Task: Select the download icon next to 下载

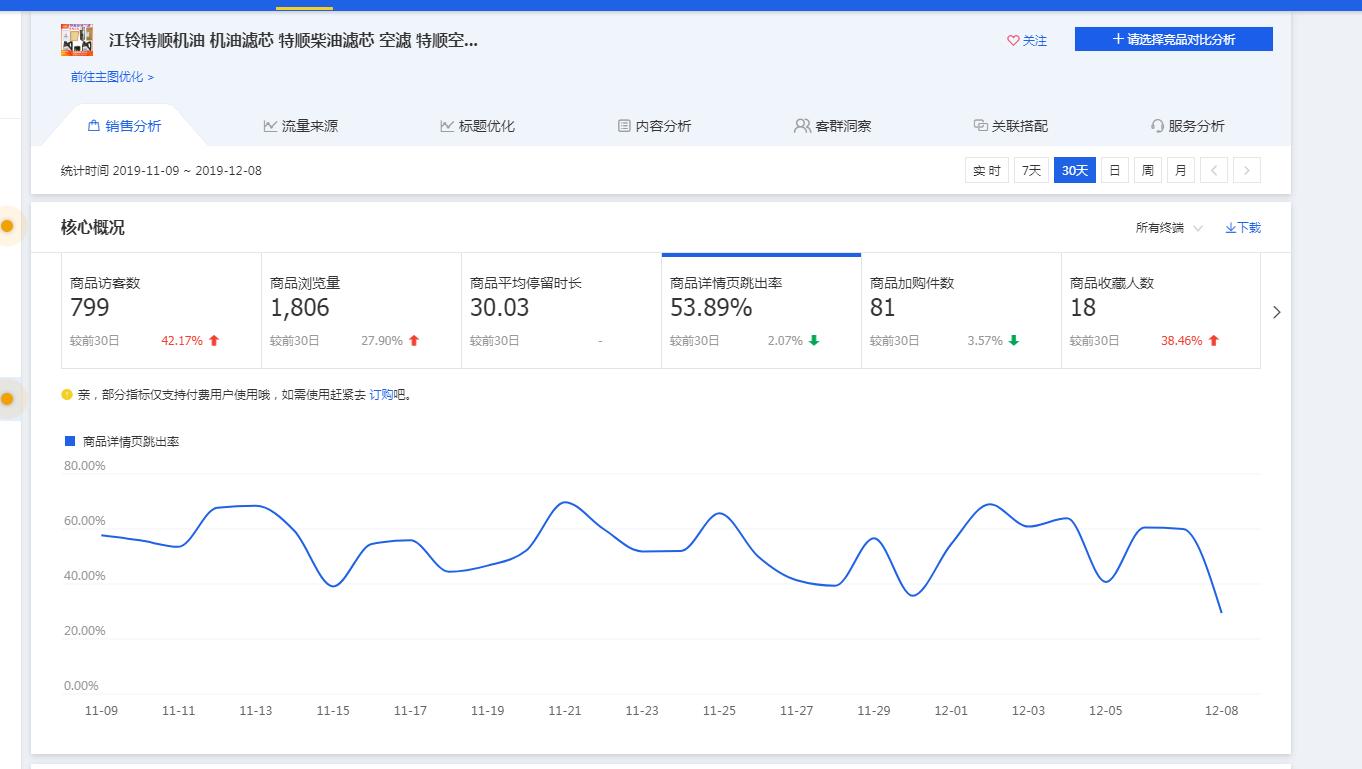Action: (x=1228, y=227)
